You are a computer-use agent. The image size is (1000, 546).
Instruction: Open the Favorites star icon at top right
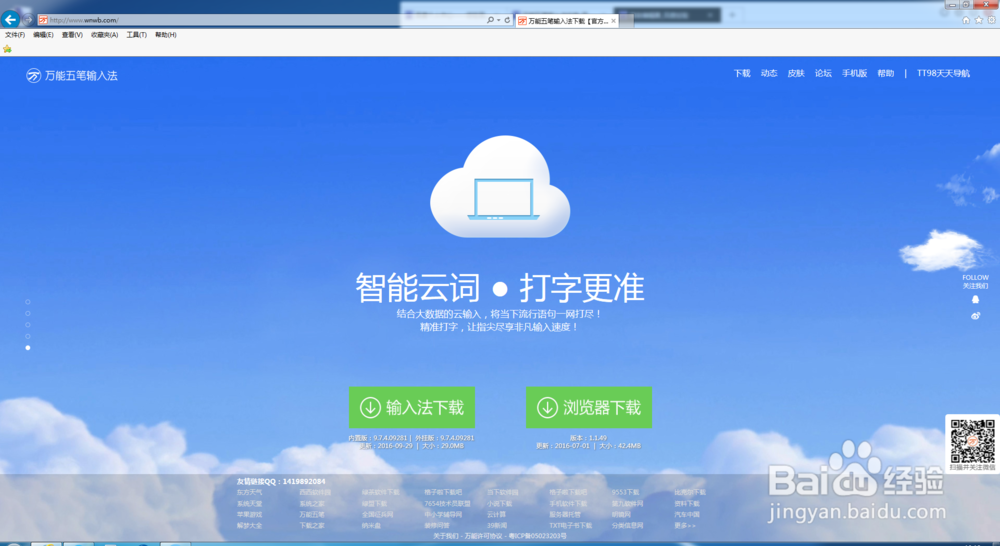[x=979, y=20]
